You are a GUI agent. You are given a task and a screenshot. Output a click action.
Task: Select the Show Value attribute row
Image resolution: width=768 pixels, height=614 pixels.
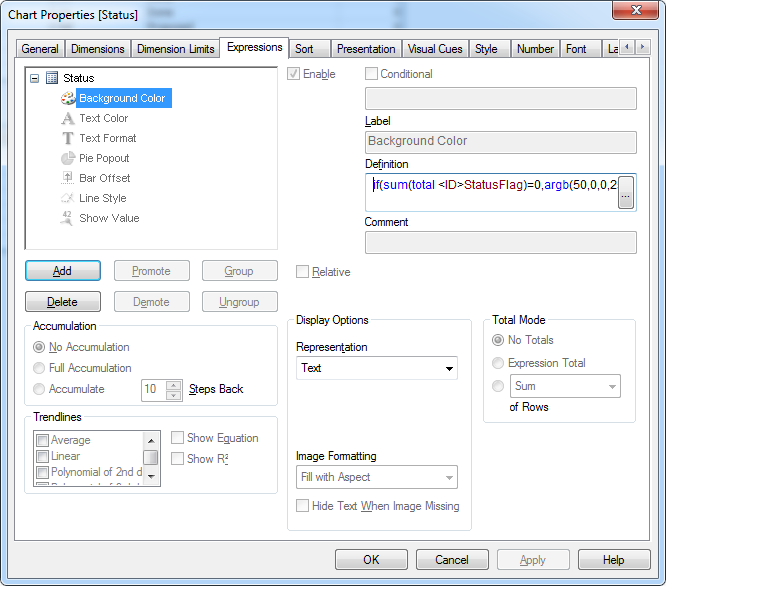[x=109, y=218]
